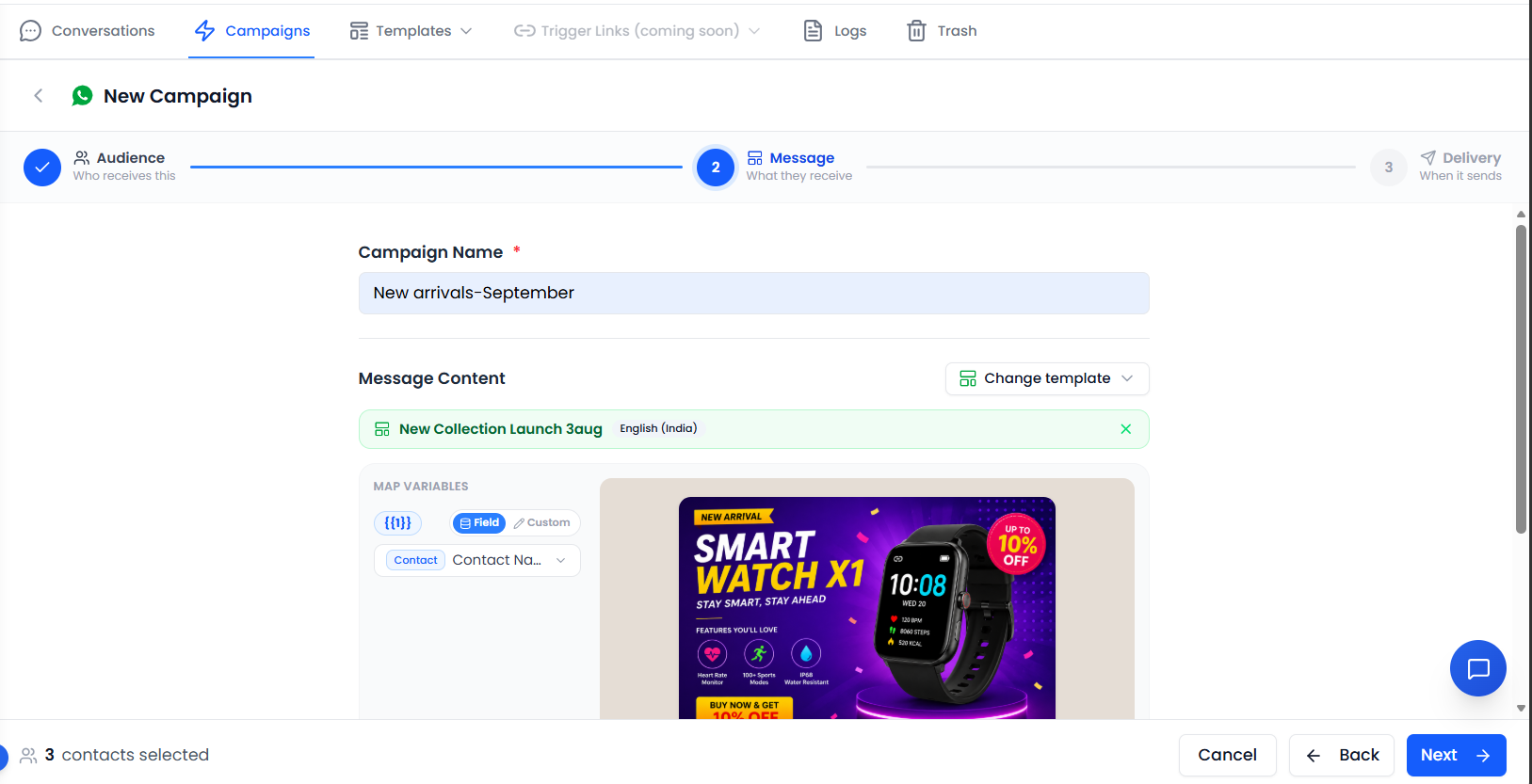Image resolution: width=1532 pixels, height=784 pixels.
Task: Open the Contact Name field dropdown
Action: click(x=477, y=560)
